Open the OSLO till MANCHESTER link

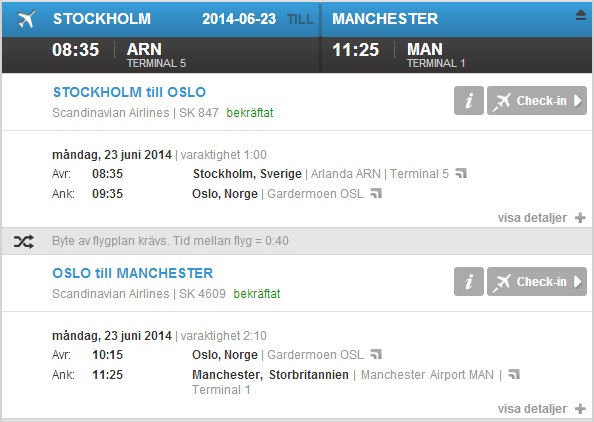(133, 273)
